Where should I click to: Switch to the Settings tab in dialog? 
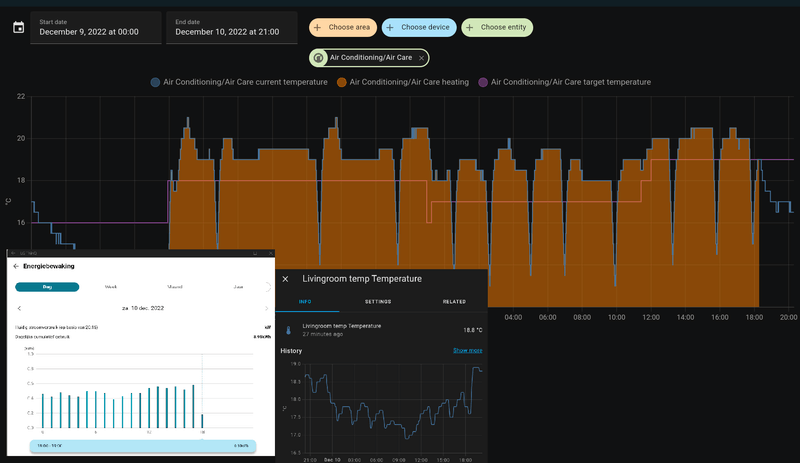click(377, 301)
